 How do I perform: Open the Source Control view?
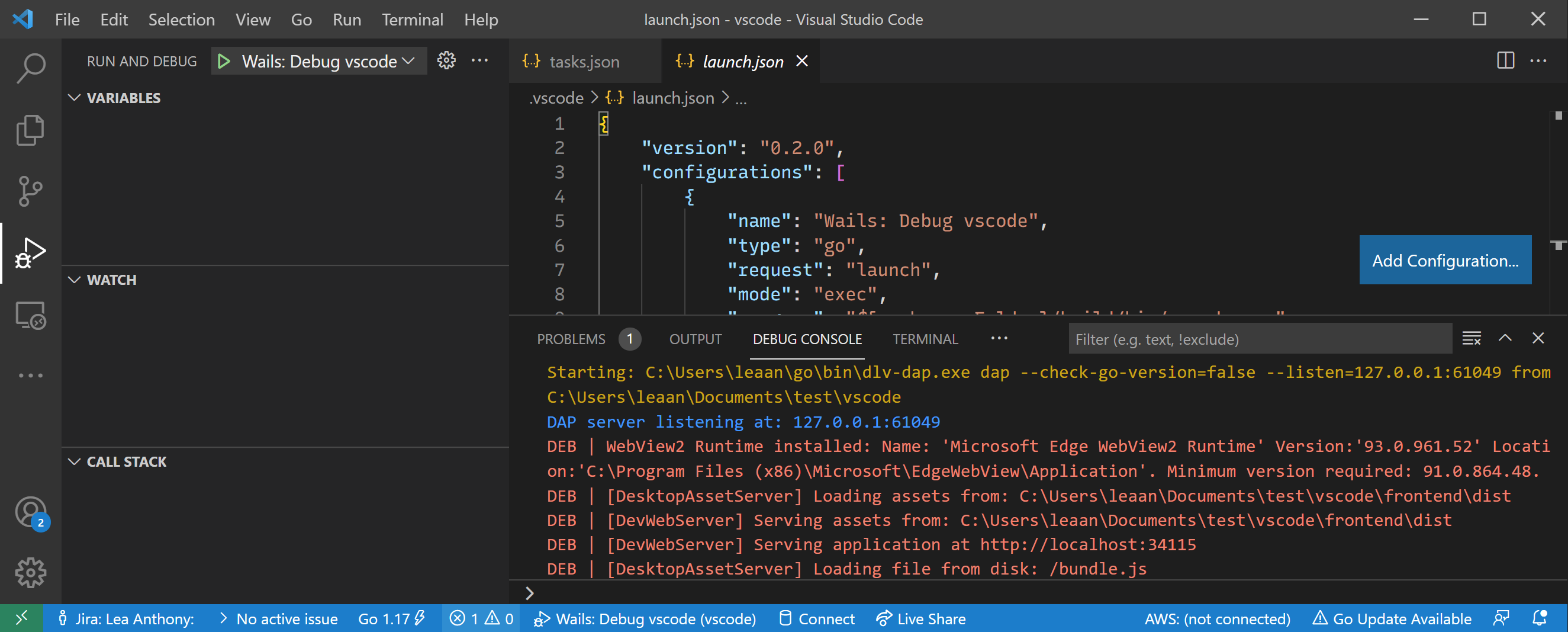click(30, 191)
